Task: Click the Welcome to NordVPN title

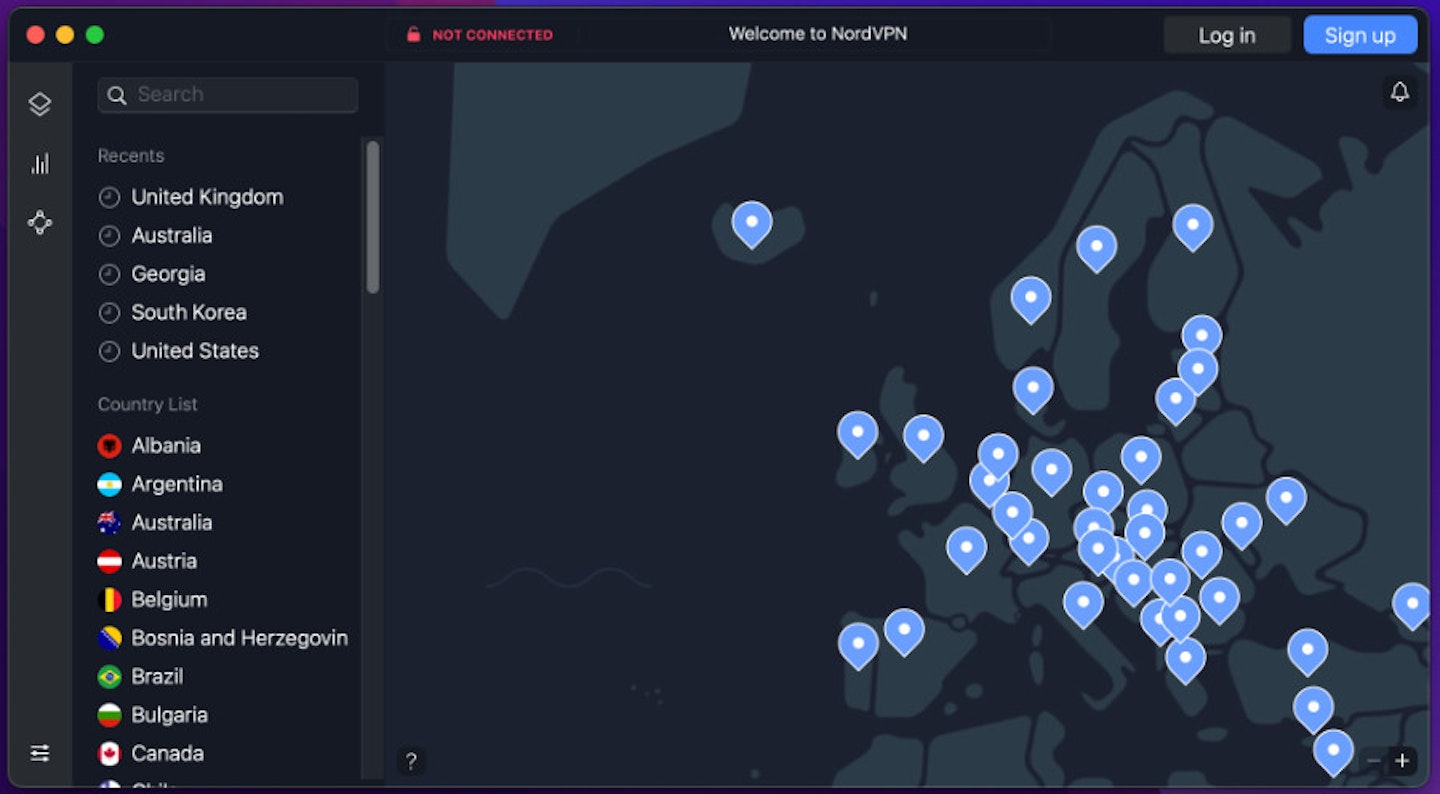Action: (x=818, y=34)
